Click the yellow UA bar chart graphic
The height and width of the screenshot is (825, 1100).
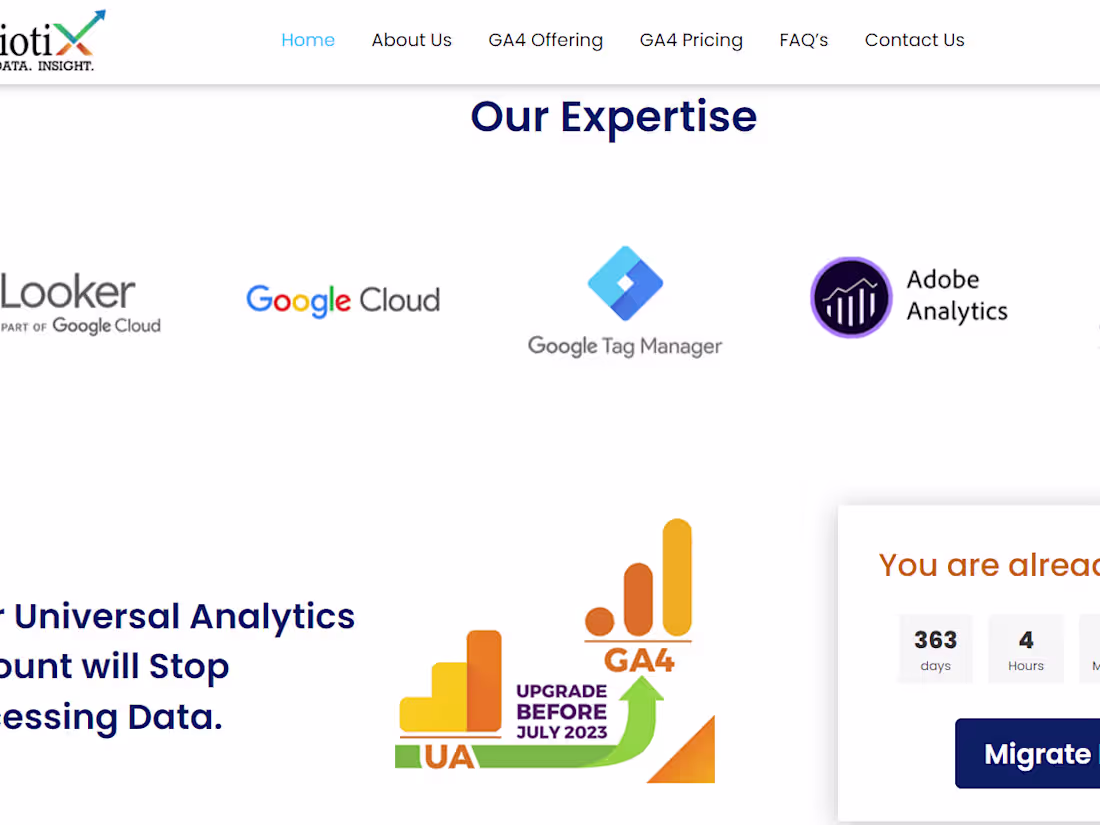click(450, 690)
